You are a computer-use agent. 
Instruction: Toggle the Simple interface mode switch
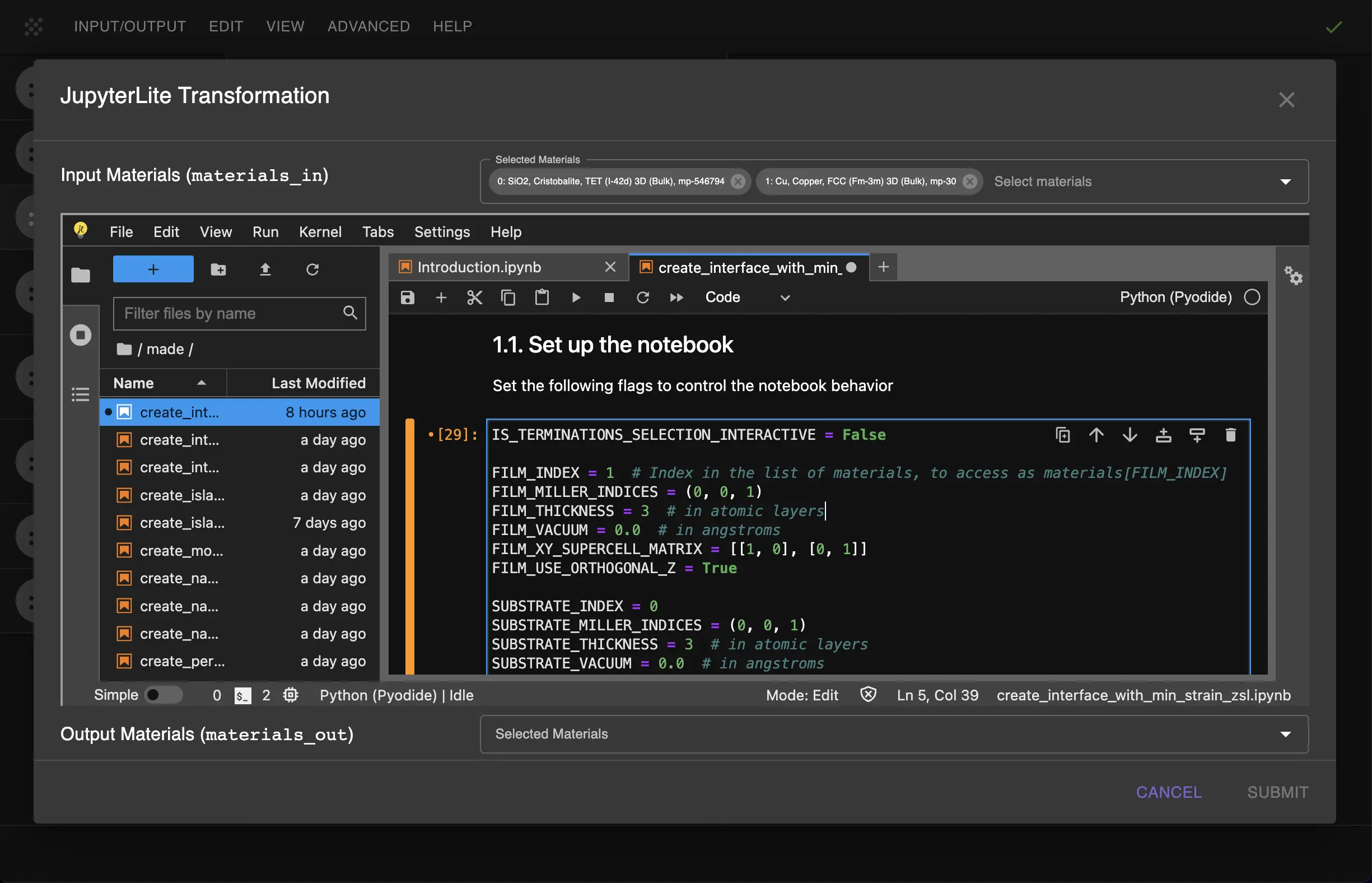tap(163, 695)
